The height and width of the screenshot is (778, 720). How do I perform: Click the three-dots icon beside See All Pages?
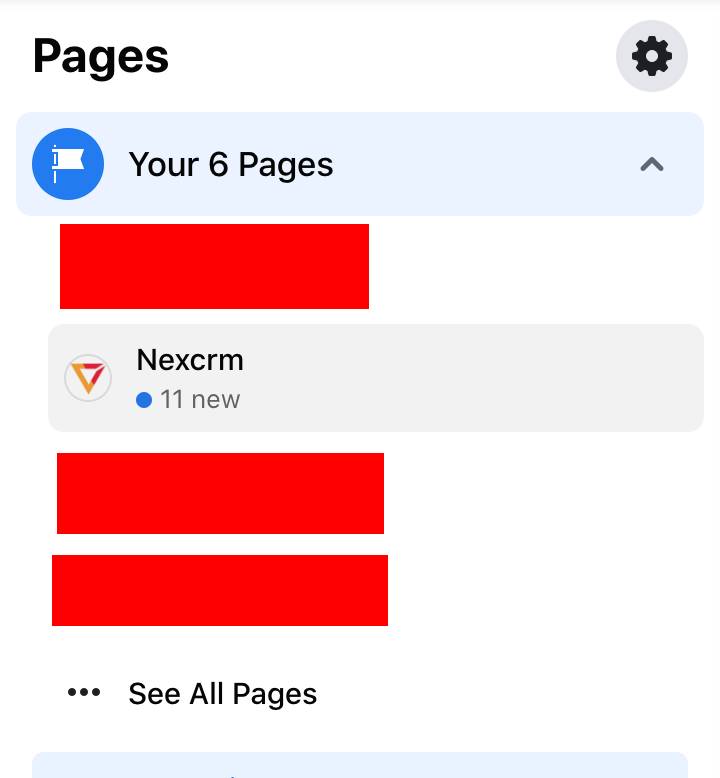tap(84, 692)
